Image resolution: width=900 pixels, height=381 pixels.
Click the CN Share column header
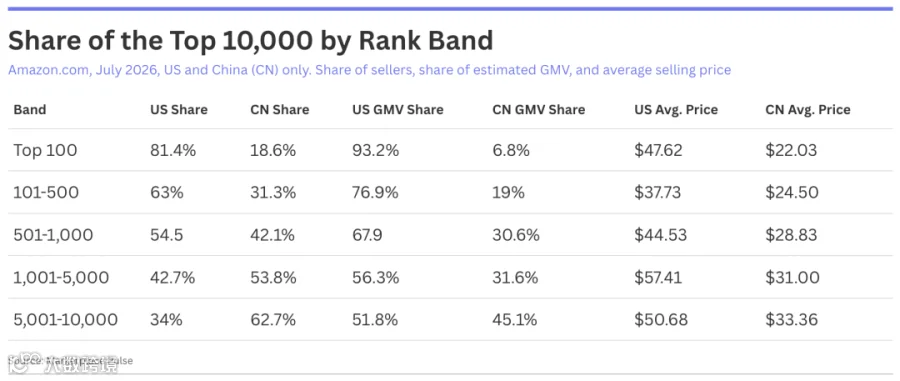pos(280,110)
